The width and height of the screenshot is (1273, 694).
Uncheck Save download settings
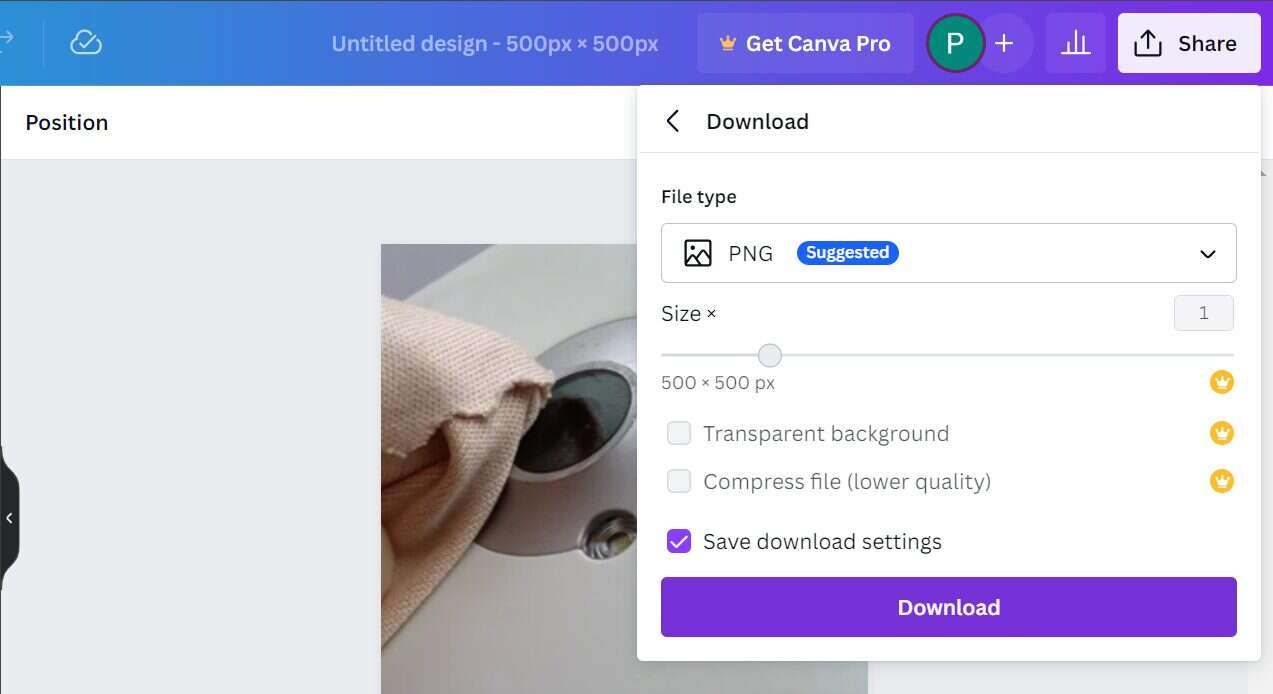tap(679, 541)
